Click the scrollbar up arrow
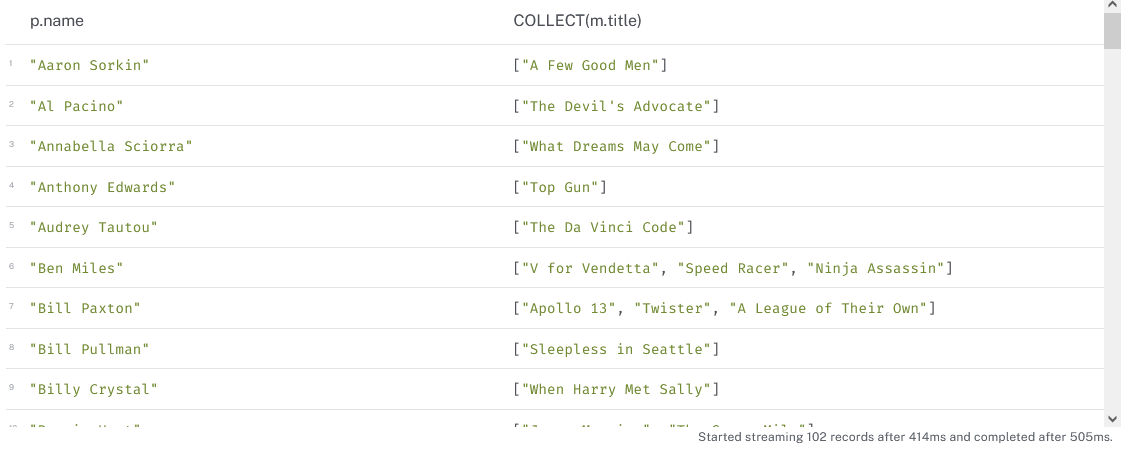 [x=1113, y=5]
